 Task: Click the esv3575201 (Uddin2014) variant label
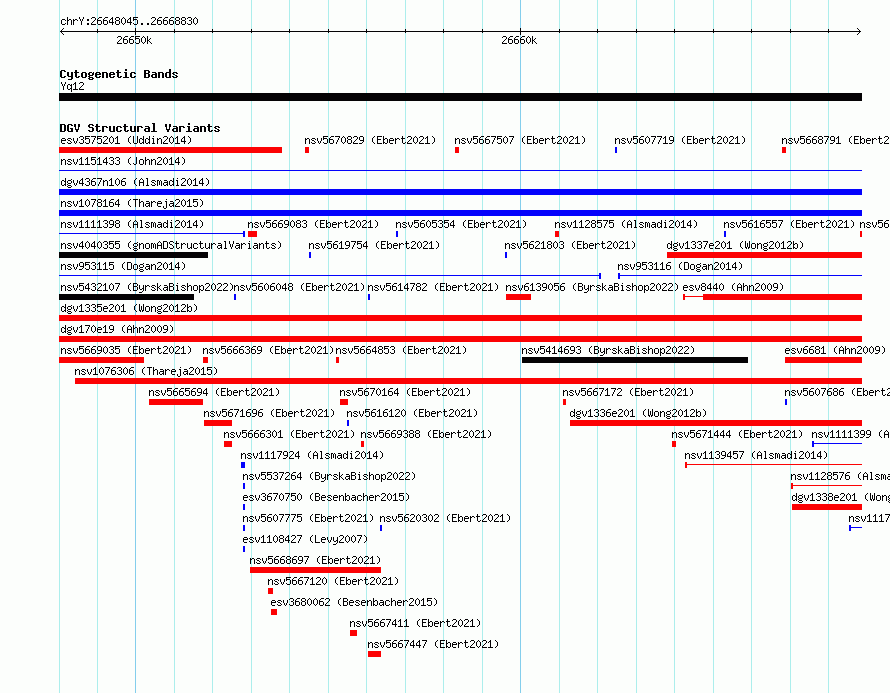point(126,140)
